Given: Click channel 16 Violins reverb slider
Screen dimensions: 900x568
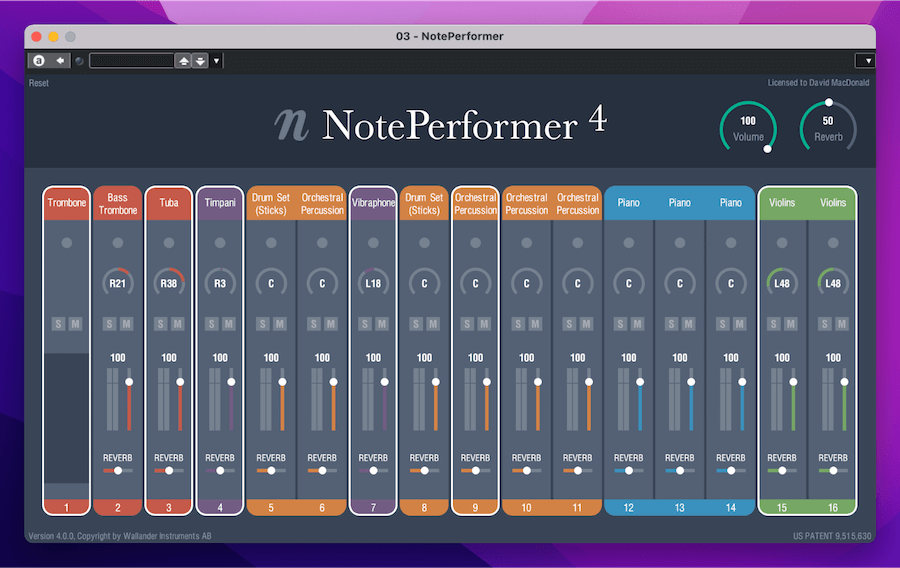Looking at the screenshot, I should 833,470.
